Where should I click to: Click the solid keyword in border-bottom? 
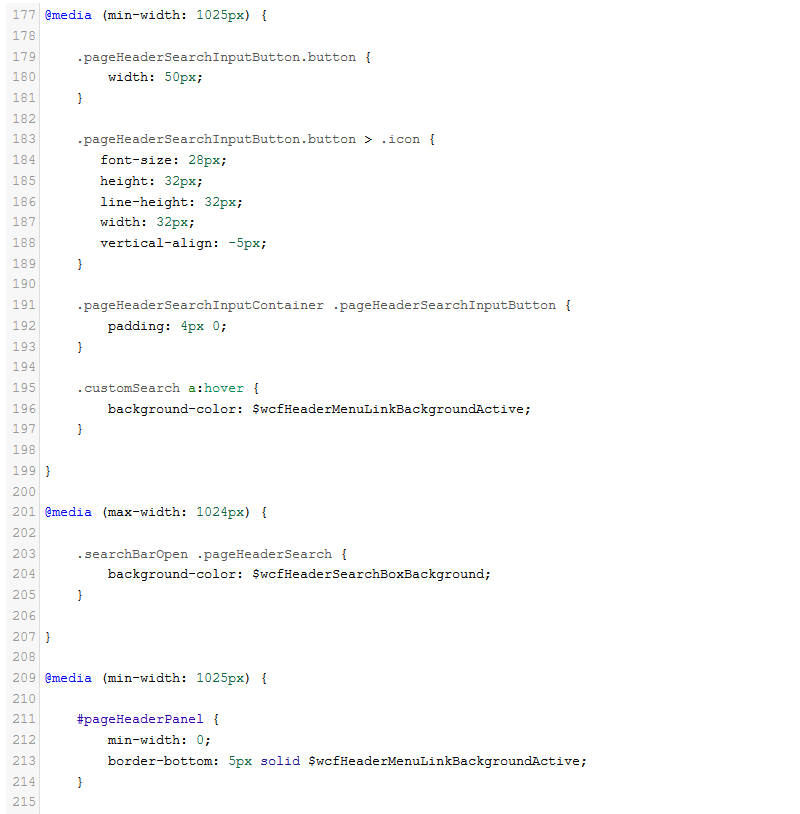tap(280, 761)
